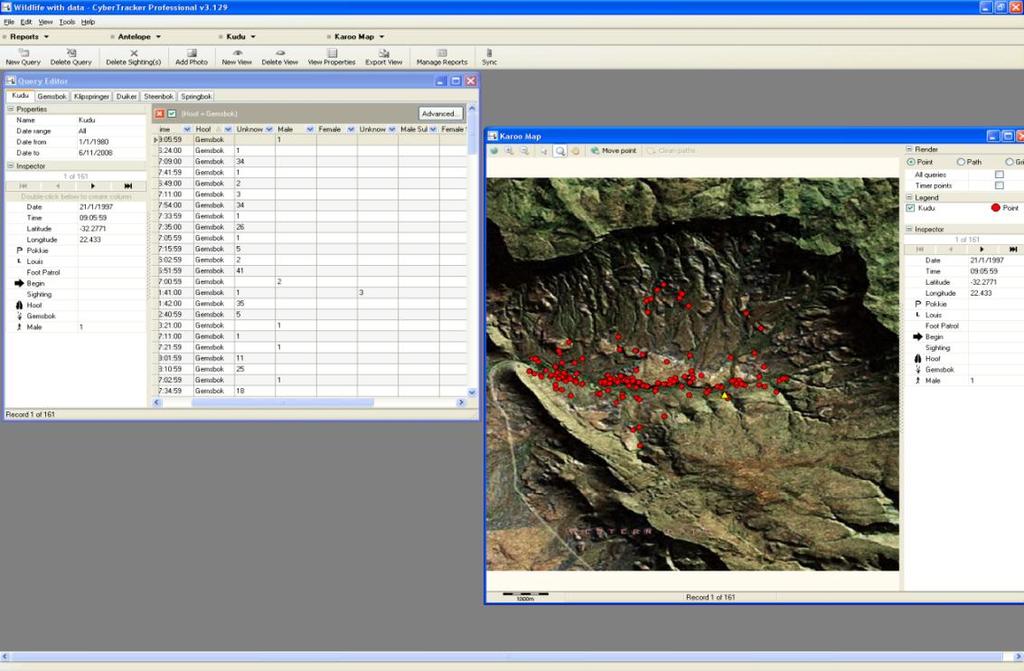This screenshot has height=671, width=1024.
Task: Click the red X filter icon in Query Editor
Action: point(159,114)
